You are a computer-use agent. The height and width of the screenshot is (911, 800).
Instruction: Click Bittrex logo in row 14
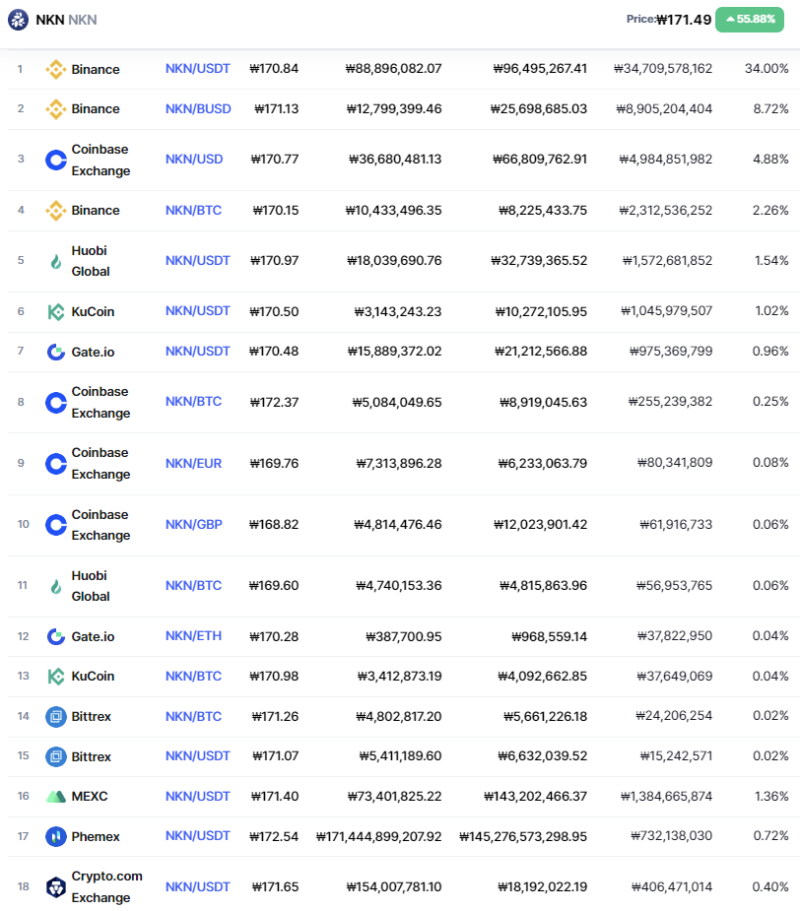click(56, 716)
